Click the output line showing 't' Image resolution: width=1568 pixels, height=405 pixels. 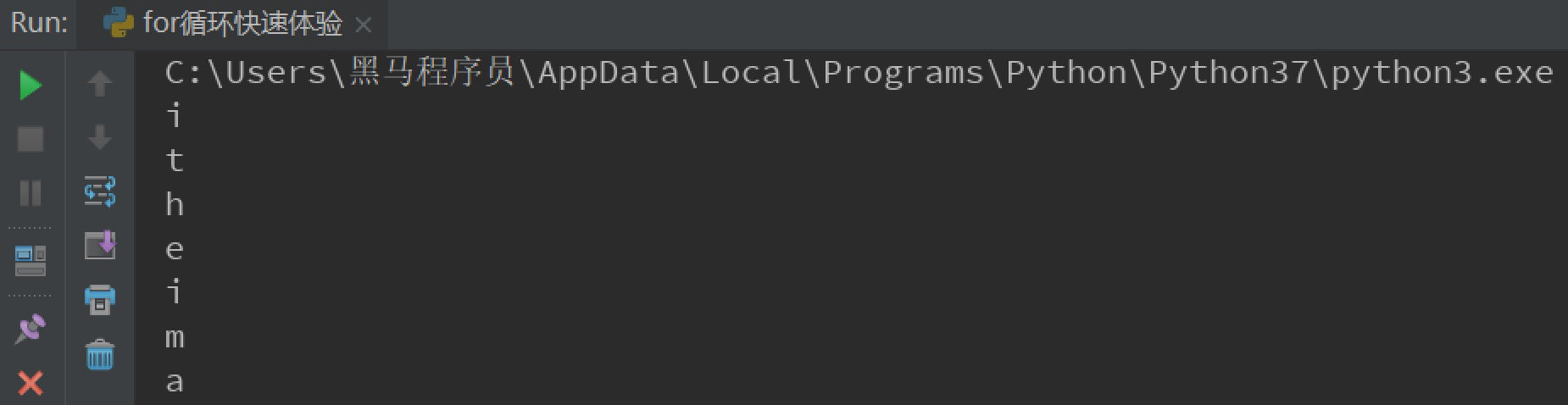point(175,160)
